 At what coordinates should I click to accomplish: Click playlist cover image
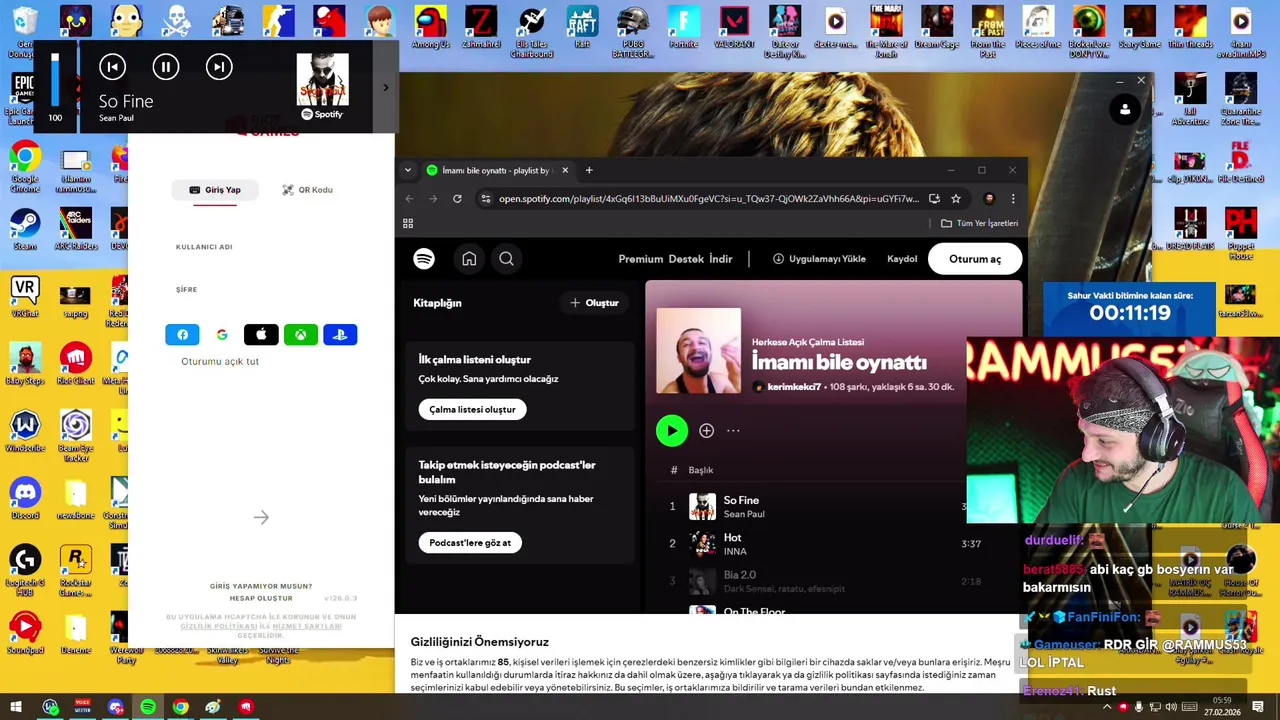tap(698, 351)
